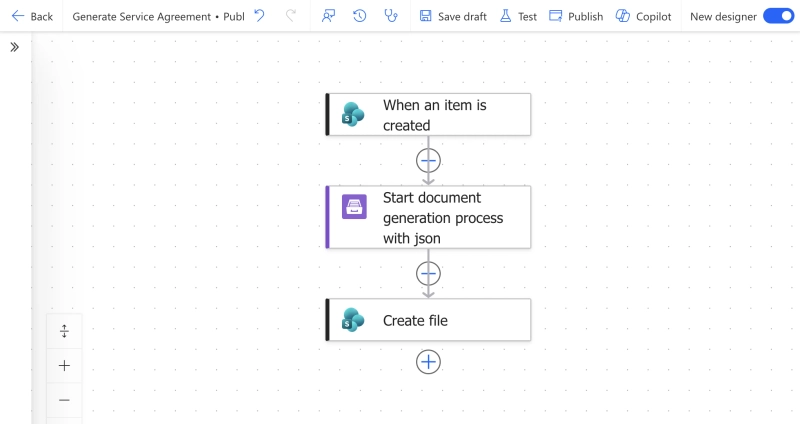Save the flow as draft
The width and height of the screenshot is (800, 424).
[x=453, y=16]
